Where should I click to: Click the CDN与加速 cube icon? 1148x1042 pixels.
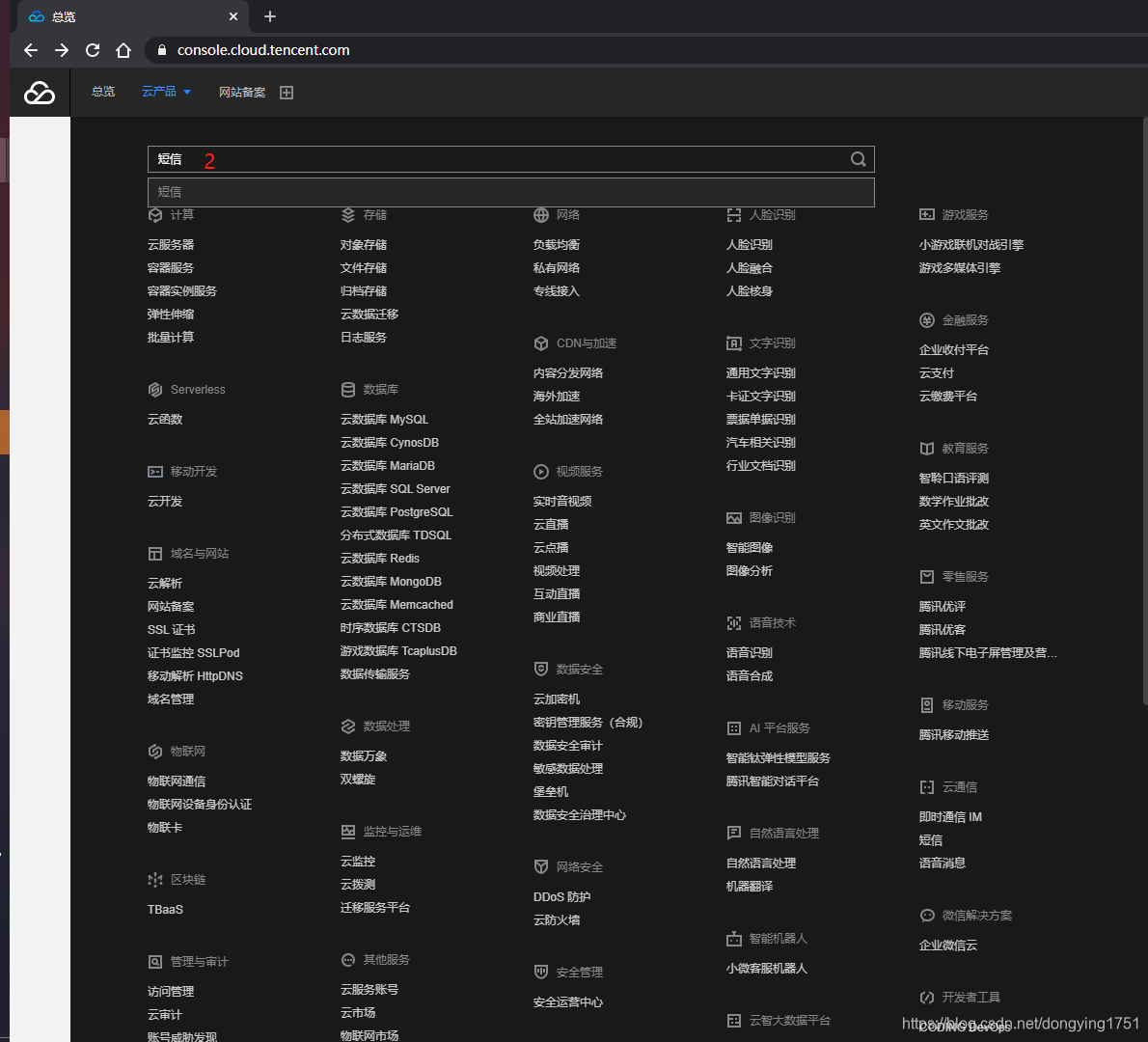click(541, 343)
